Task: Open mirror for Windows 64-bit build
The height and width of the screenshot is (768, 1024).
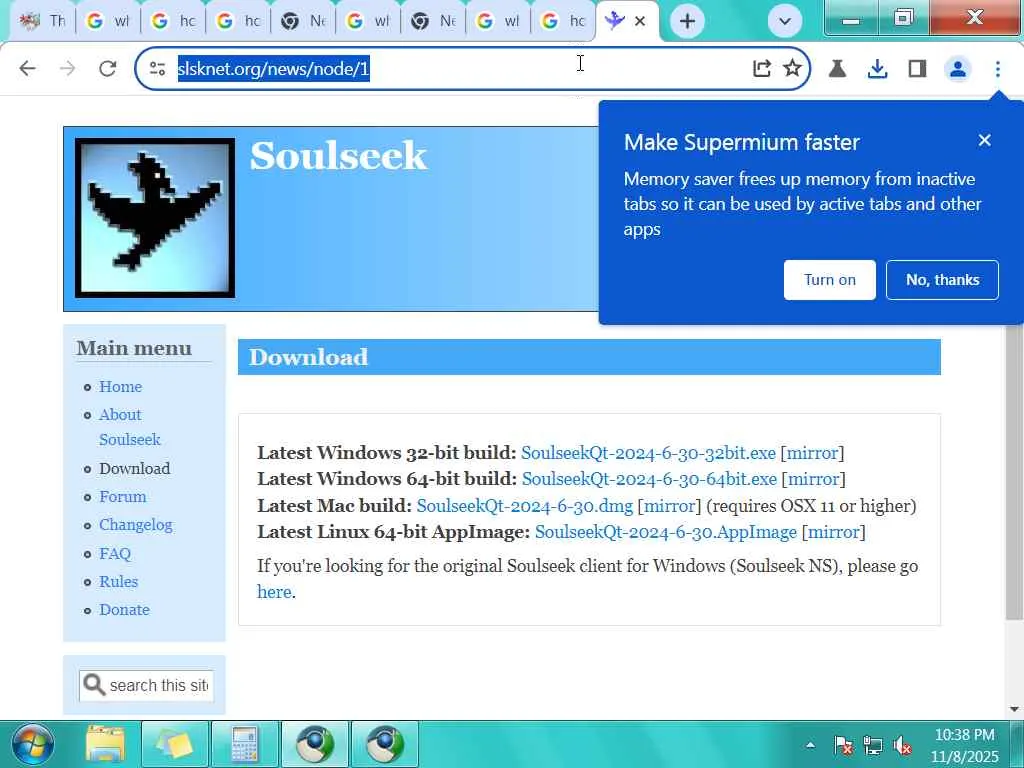Action: click(813, 479)
